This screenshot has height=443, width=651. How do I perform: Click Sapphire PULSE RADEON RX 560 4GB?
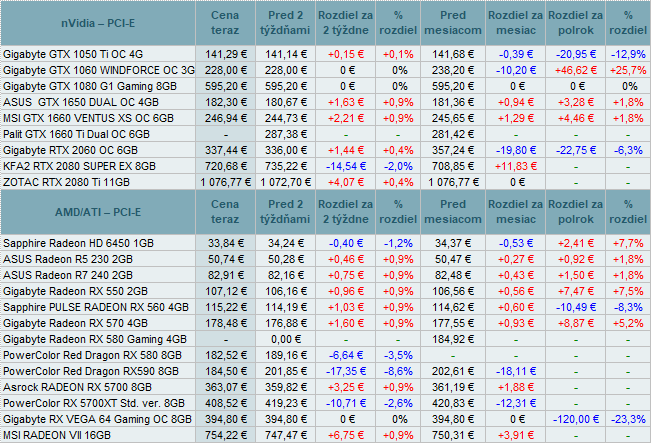pos(96,307)
